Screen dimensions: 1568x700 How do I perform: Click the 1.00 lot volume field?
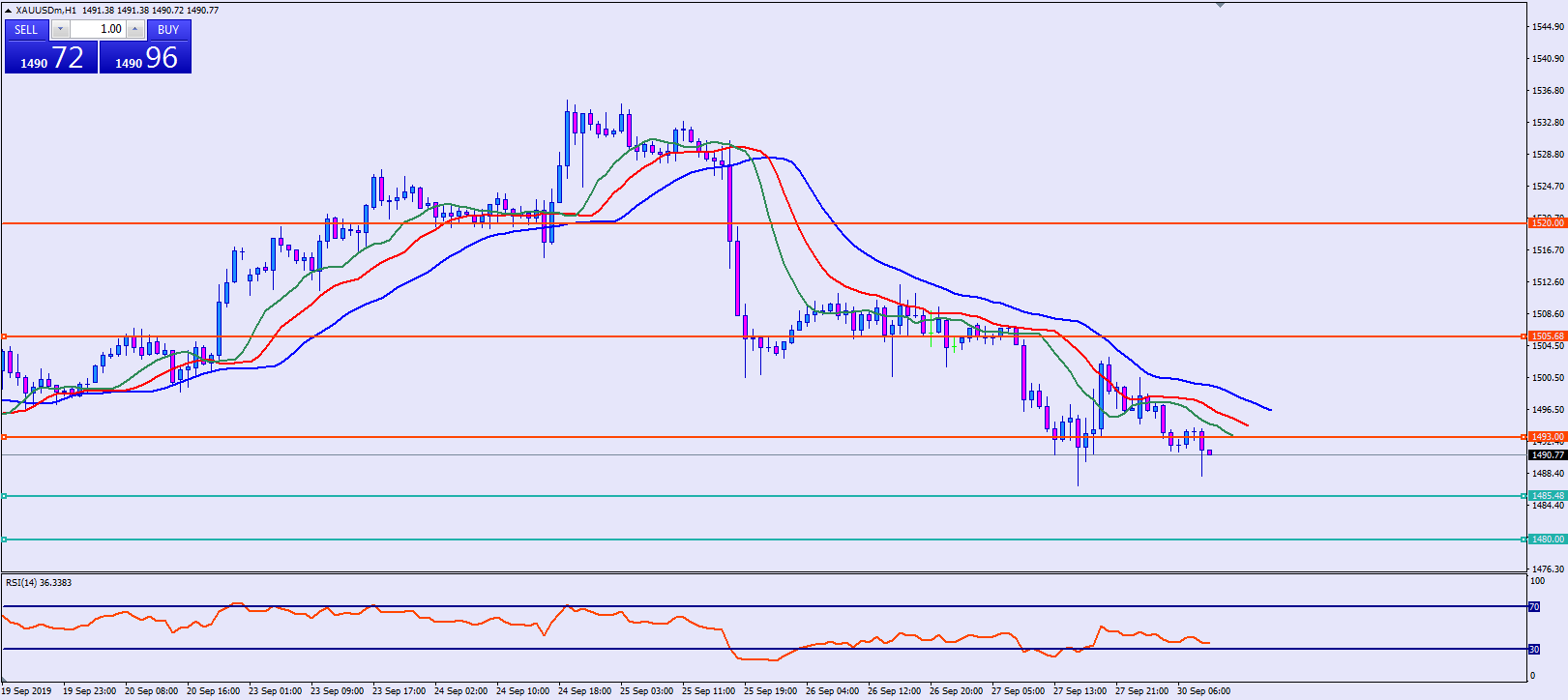coord(99,29)
